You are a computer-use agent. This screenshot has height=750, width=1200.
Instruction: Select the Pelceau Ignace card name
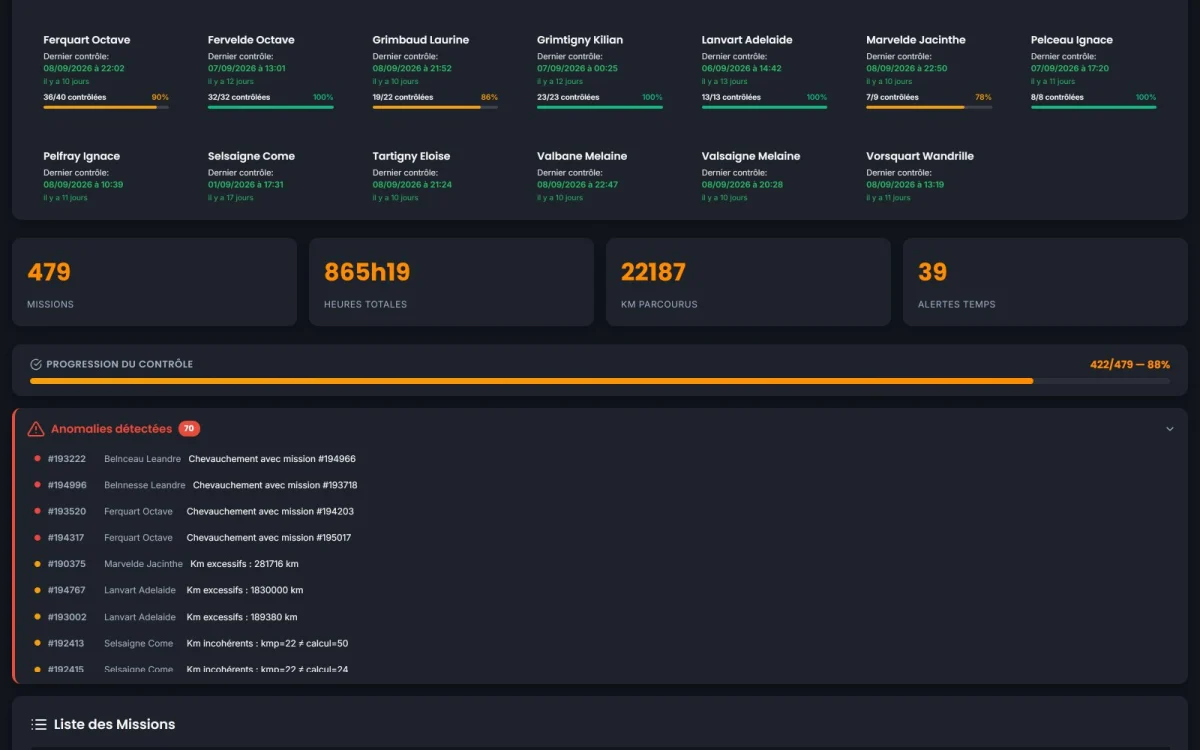1072,40
